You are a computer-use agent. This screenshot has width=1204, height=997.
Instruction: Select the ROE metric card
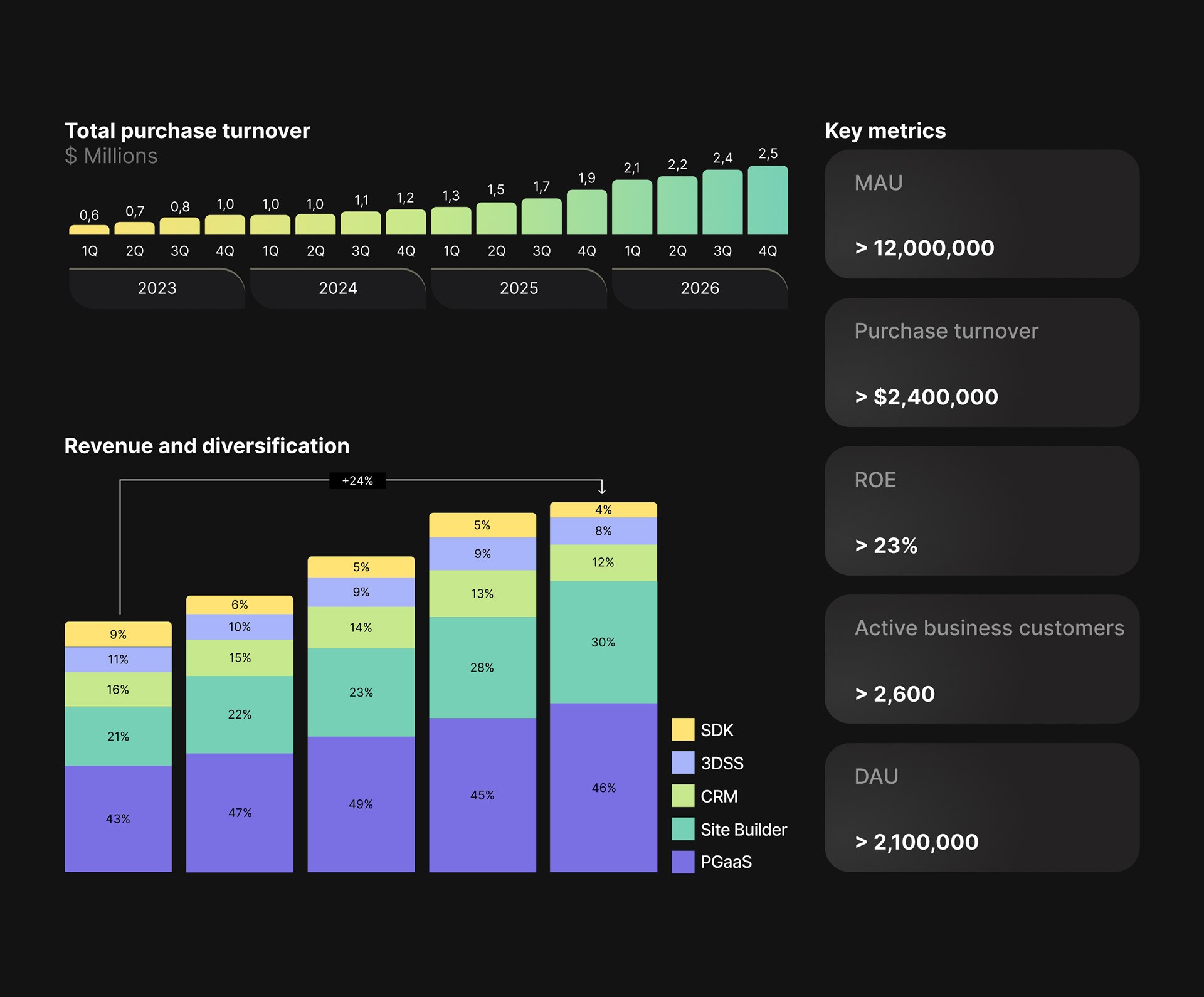pyautogui.click(x=981, y=511)
